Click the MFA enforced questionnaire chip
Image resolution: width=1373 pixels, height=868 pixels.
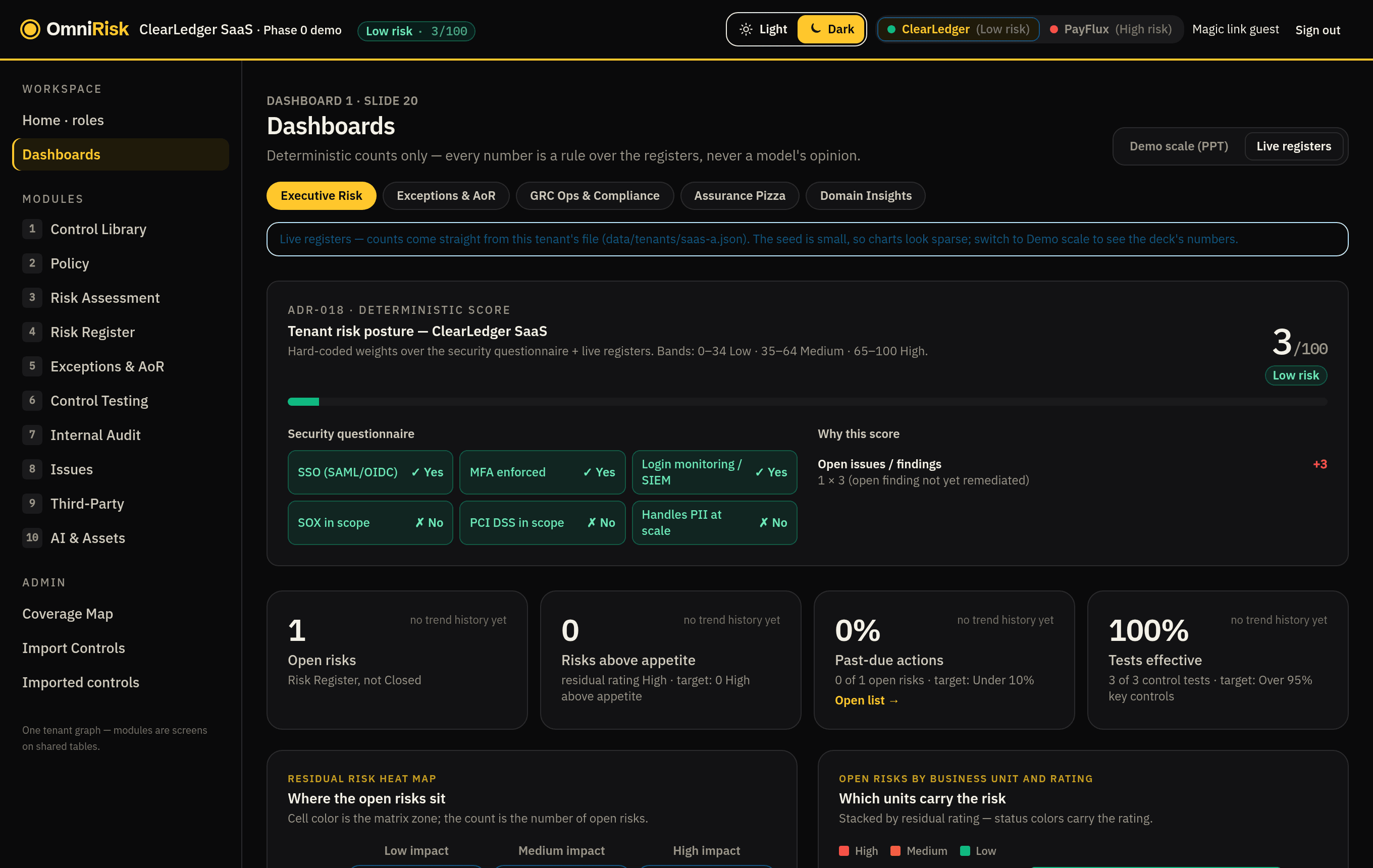tap(542, 472)
